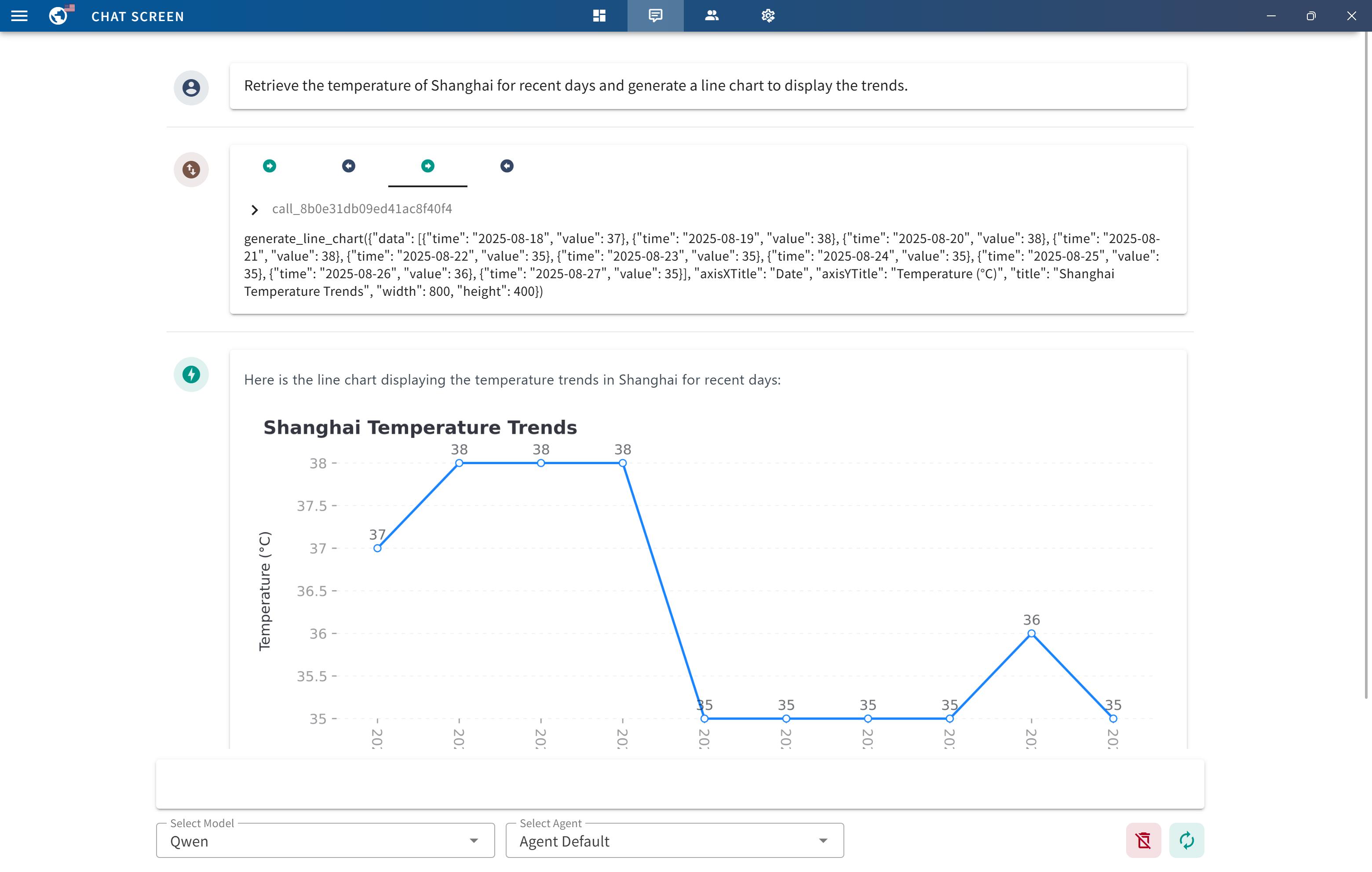The image size is (1372, 872).
Task: Select the third green arrow tab
Action: tap(427, 166)
